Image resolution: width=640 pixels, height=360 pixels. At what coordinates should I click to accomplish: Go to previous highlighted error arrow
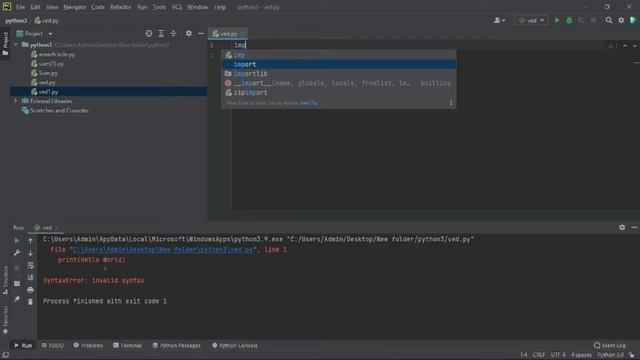click(625, 46)
